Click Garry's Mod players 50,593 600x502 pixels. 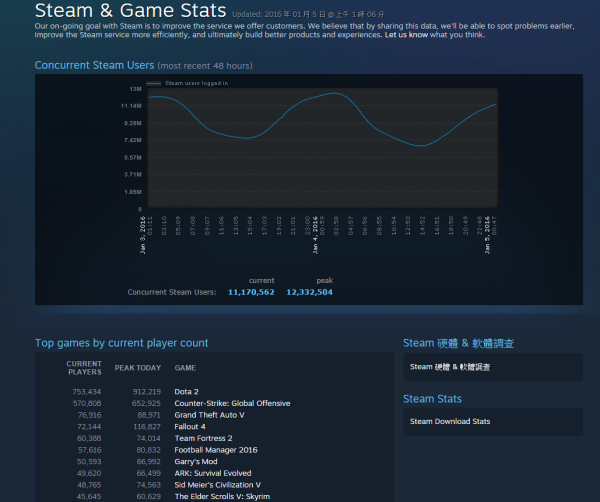pyautogui.click(x=89, y=462)
